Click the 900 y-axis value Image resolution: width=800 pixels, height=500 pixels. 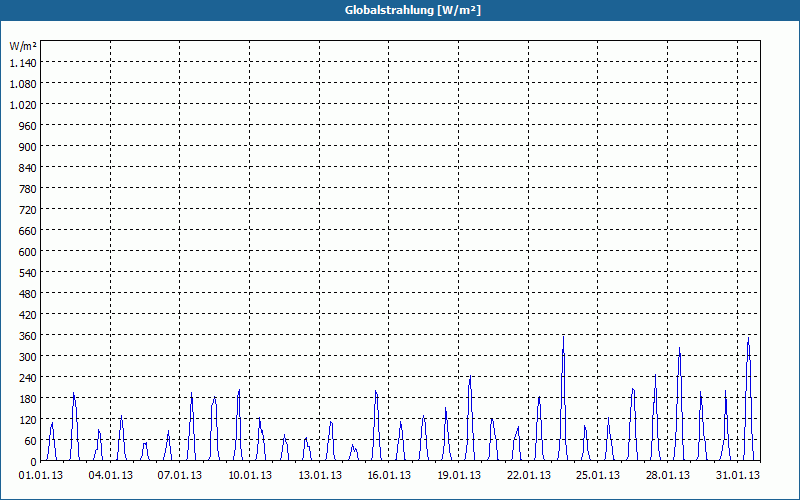point(28,146)
